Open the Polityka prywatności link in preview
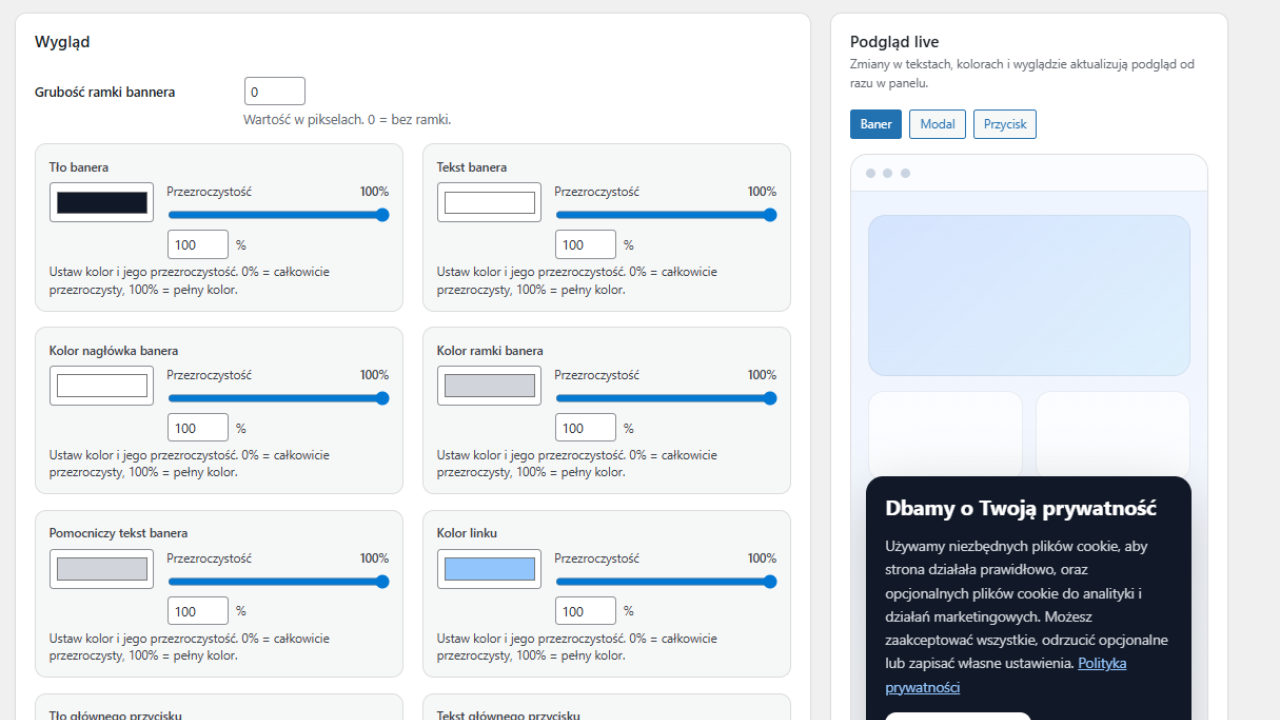The image size is (1280, 720). tap(1102, 664)
